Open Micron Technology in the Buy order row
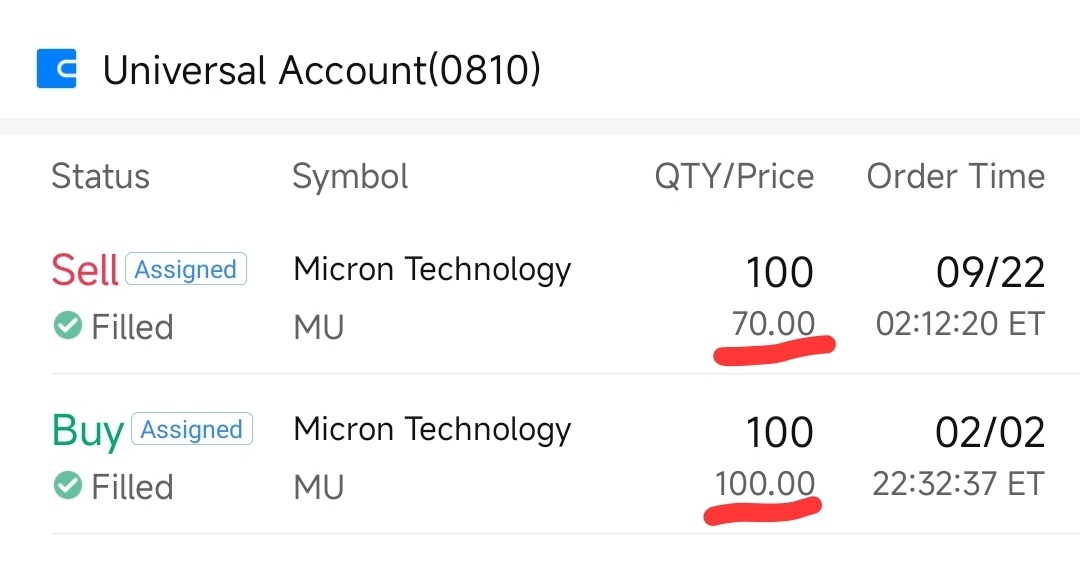 [433, 430]
